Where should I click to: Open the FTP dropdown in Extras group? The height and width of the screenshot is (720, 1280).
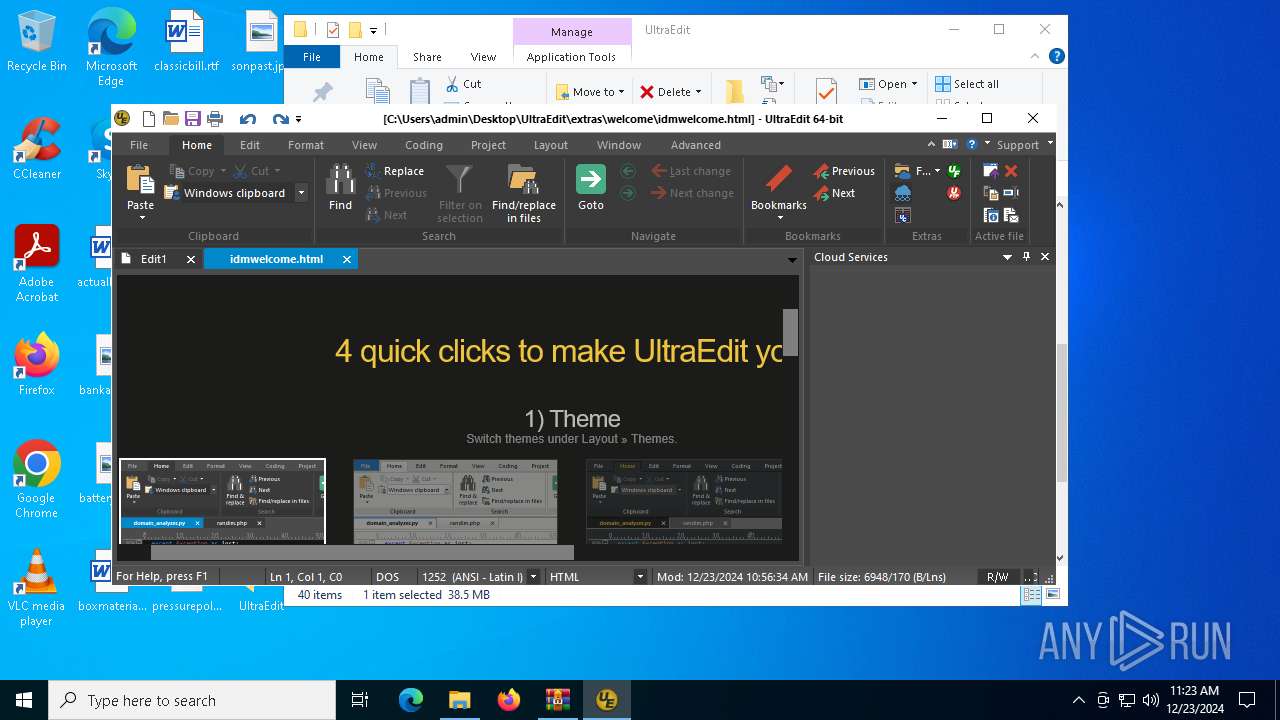(937, 171)
